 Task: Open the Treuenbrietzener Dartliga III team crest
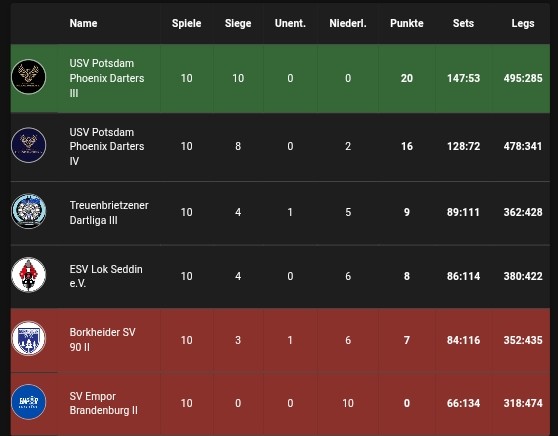tap(28, 211)
